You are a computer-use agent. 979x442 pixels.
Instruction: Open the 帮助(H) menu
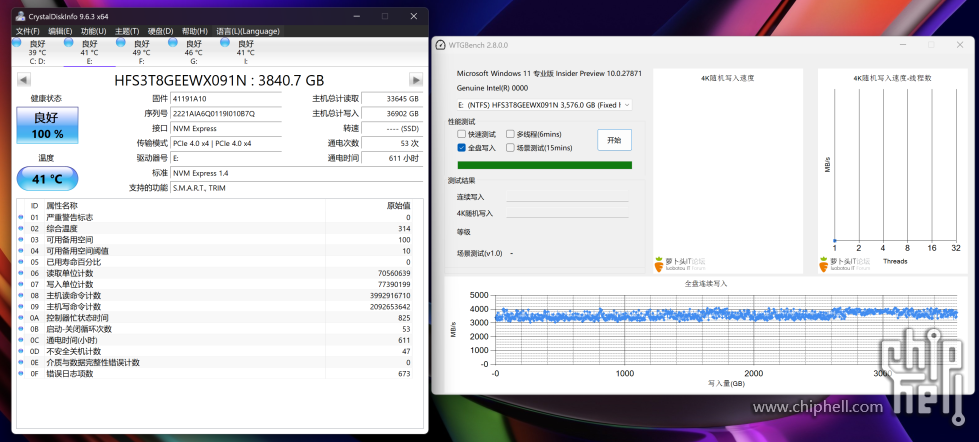(195, 31)
